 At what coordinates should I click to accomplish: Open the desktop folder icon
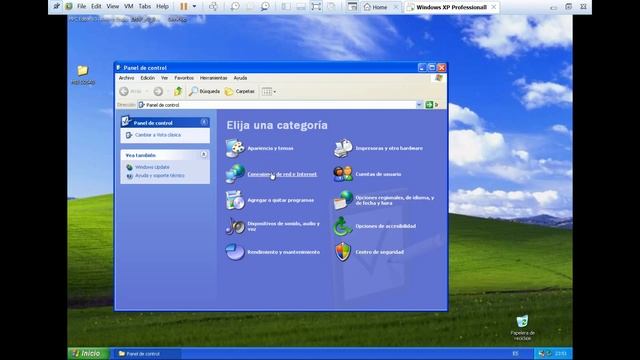[83, 71]
